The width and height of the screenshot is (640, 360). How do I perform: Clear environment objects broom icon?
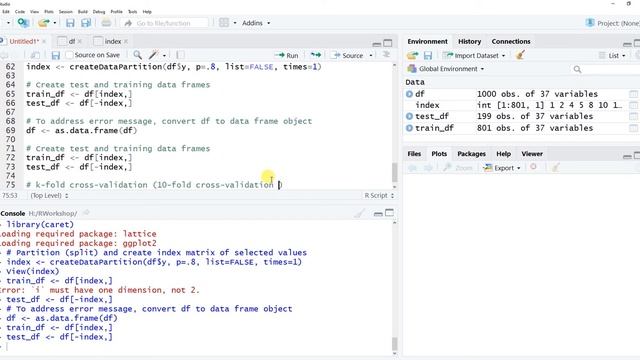(520, 56)
